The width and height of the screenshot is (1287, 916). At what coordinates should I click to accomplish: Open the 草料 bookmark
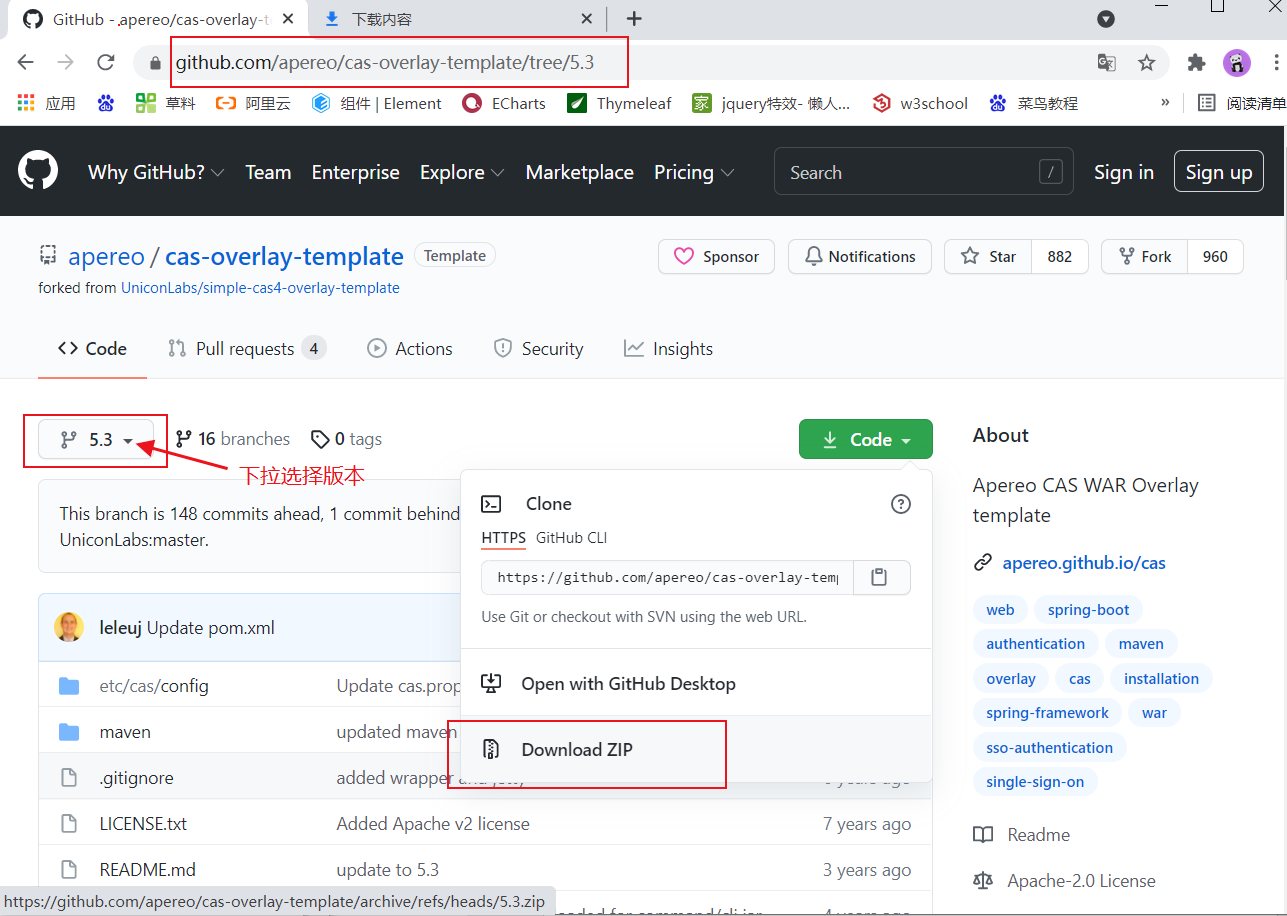(x=165, y=103)
